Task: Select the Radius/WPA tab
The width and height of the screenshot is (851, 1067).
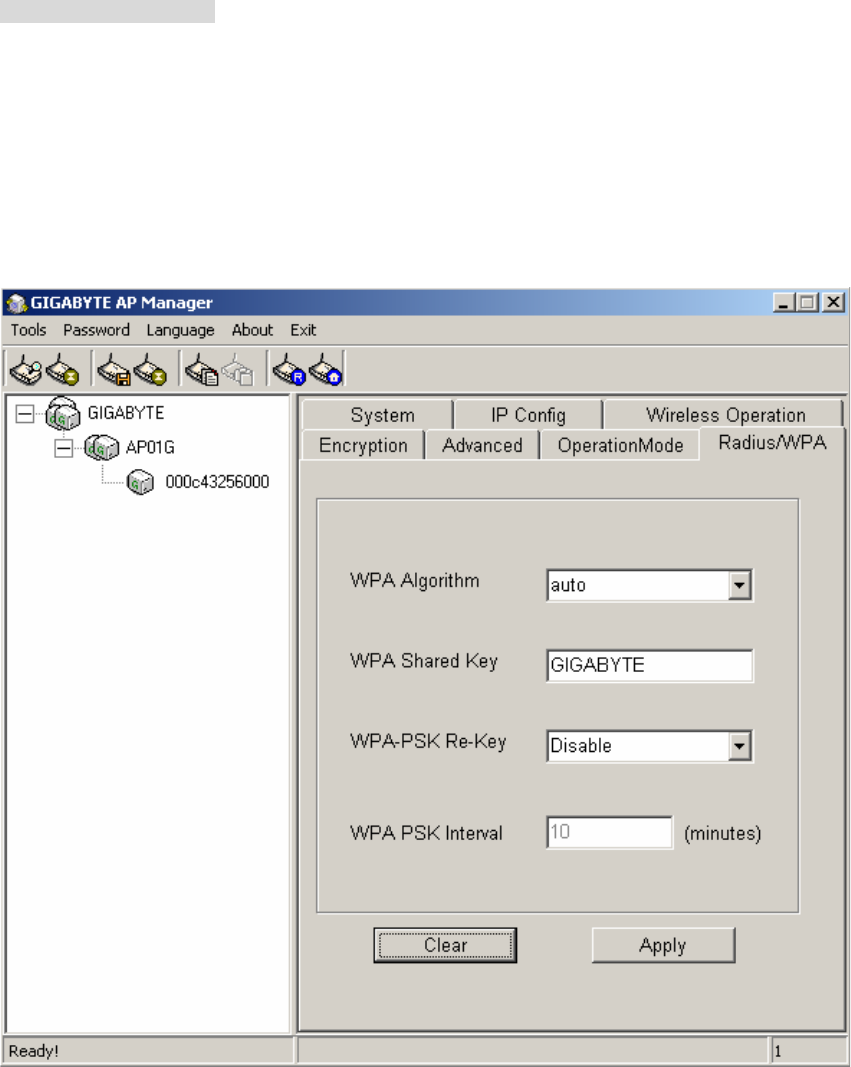Action: click(x=772, y=443)
